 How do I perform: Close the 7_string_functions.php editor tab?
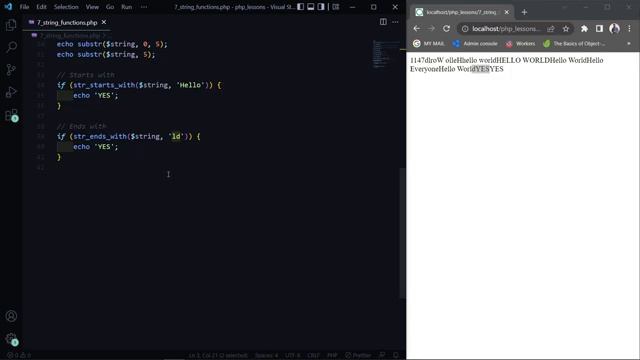(x=104, y=22)
